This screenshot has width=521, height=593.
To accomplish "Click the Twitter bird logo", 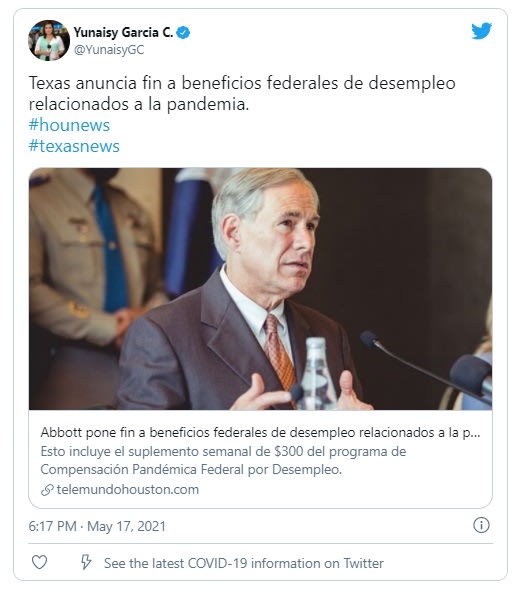I will 481,31.
